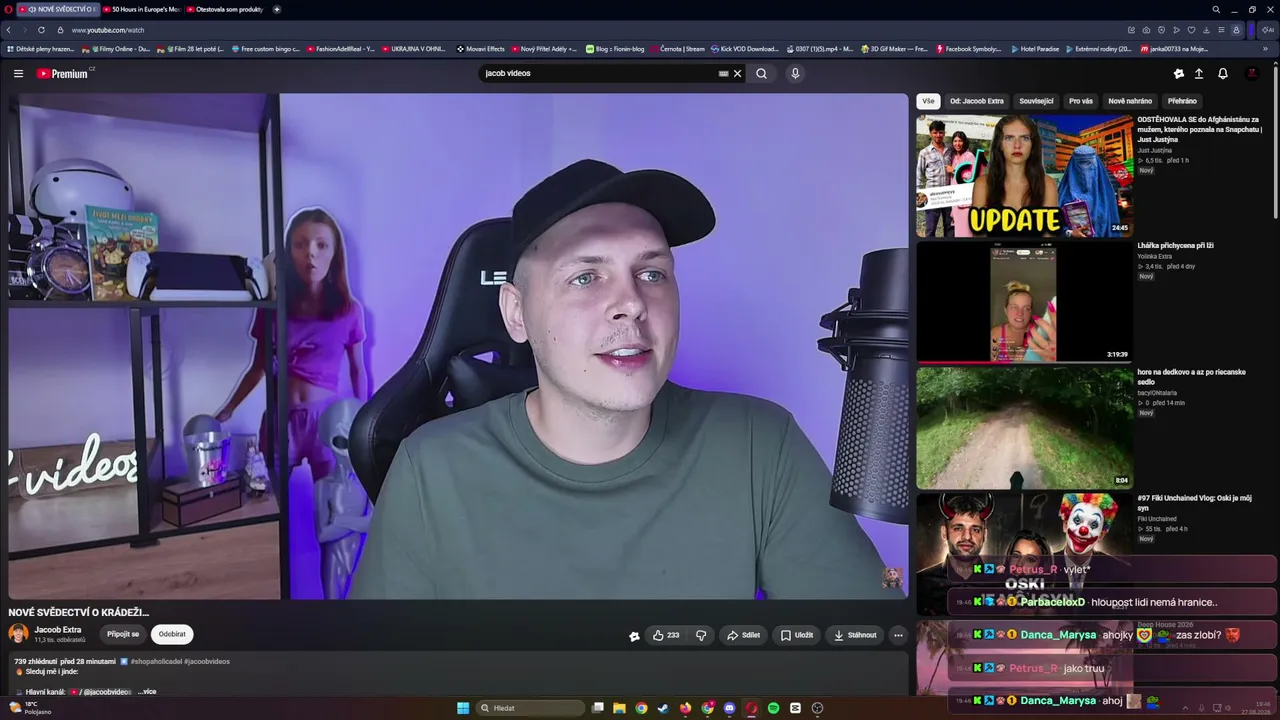Select the Pro vás filter chip
The image size is (1280, 720).
click(x=1081, y=101)
